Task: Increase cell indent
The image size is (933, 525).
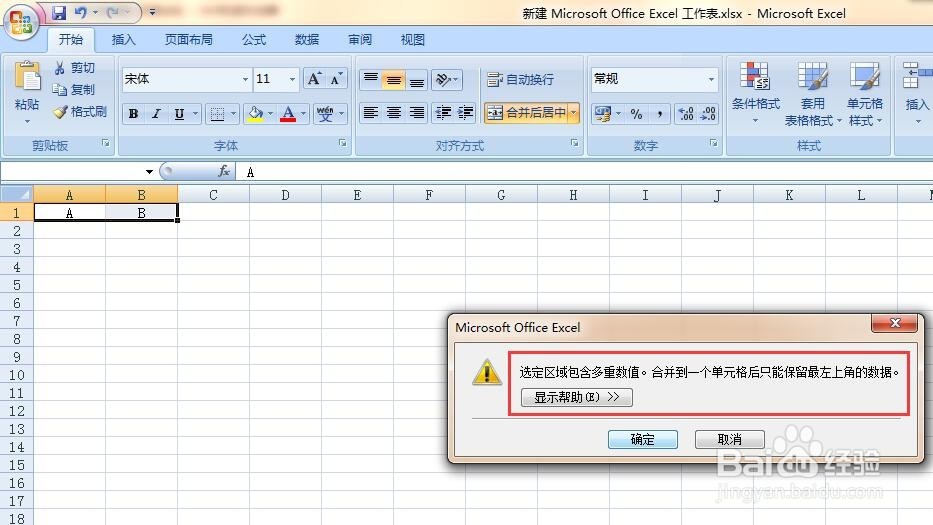Action: pos(465,112)
